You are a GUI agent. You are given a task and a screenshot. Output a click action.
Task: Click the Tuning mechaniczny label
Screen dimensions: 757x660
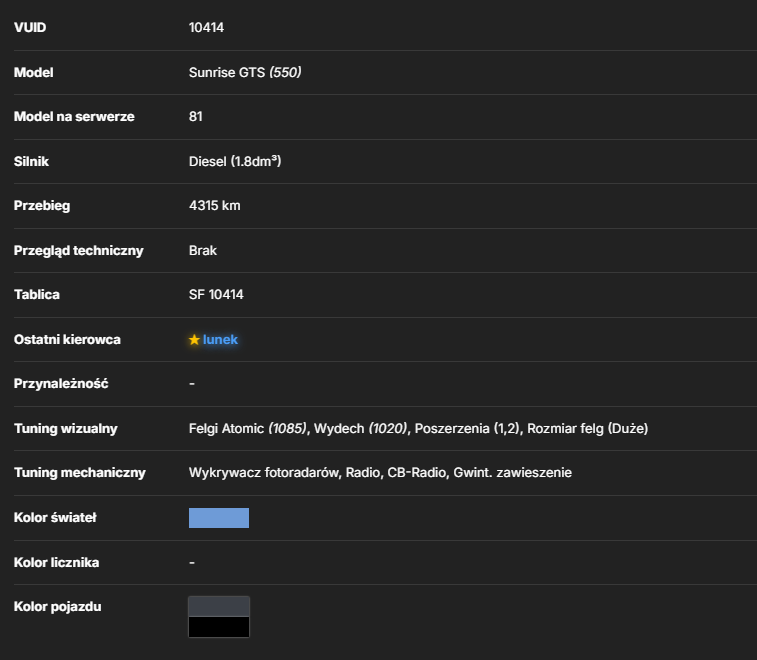(x=79, y=473)
